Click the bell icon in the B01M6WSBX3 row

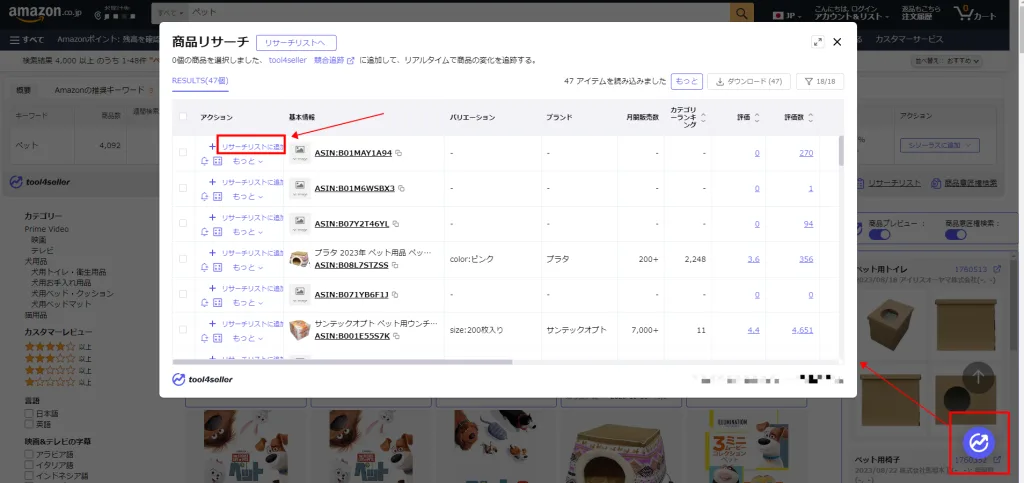tap(205, 196)
